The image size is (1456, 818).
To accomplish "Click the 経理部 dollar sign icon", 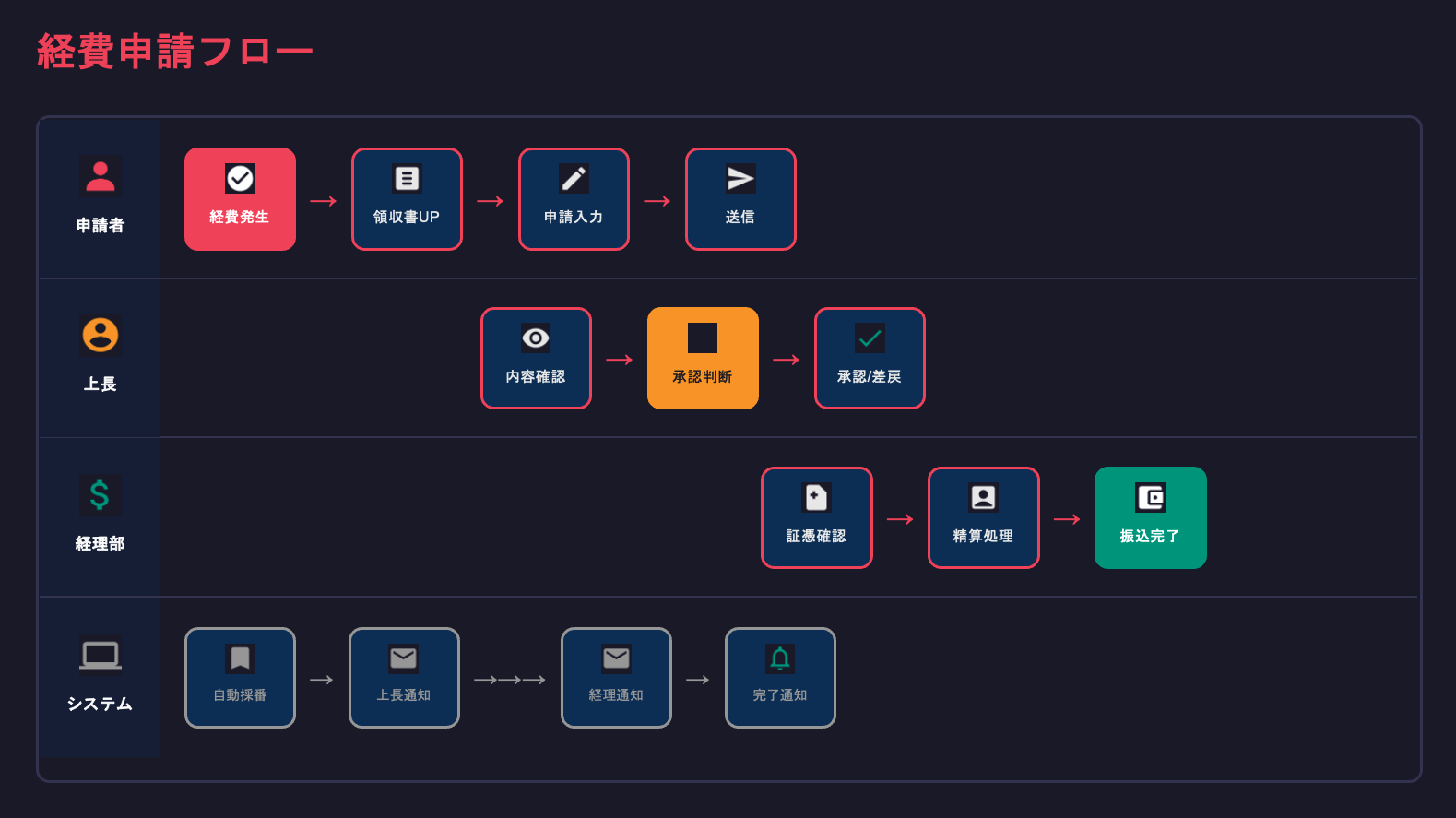I will [x=100, y=494].
